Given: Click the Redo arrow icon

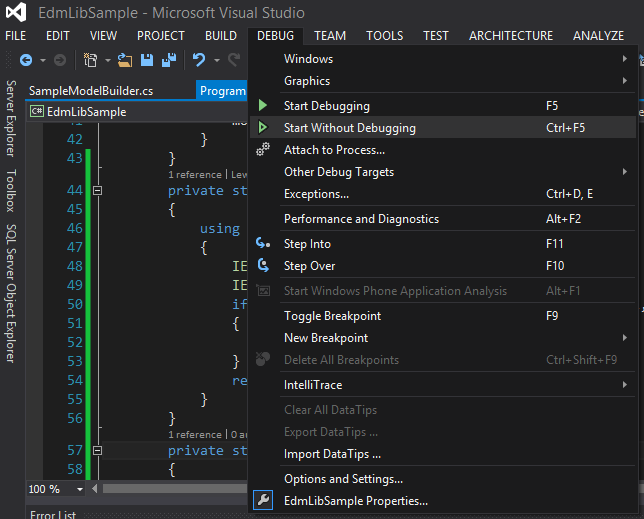Looking at the screenshot, I should 235,60.
